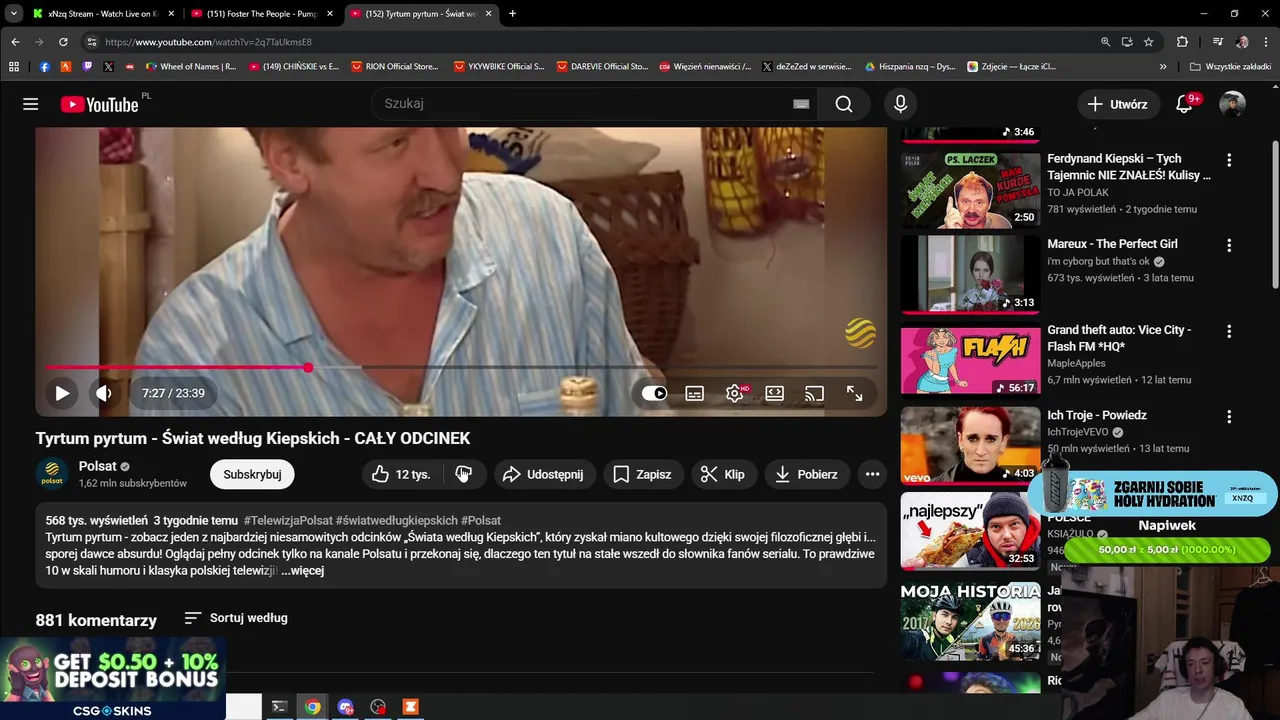
Task: Switch to theater mode
Action: click(774, 393)
